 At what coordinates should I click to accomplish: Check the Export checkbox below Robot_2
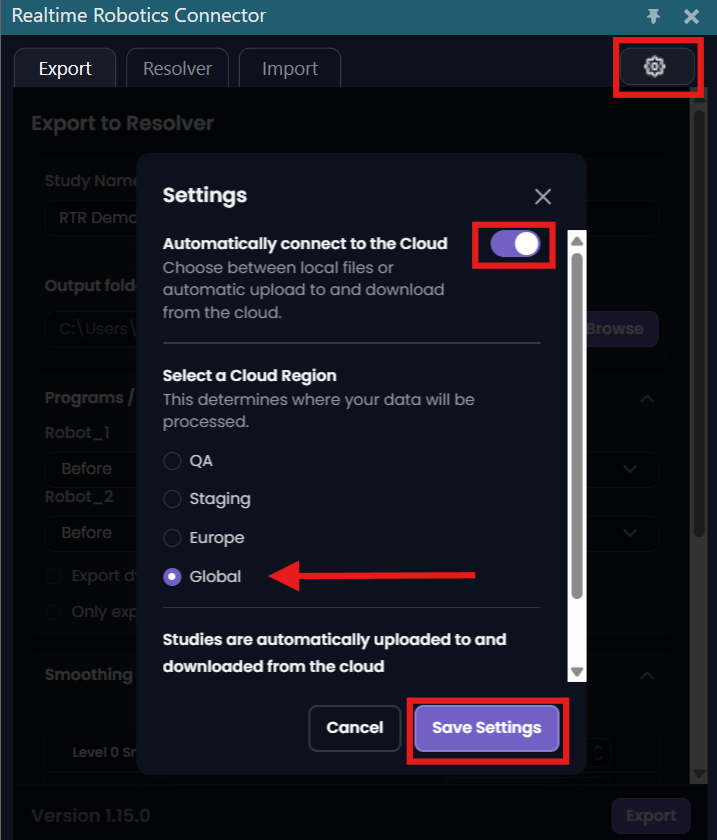[54, 576]
